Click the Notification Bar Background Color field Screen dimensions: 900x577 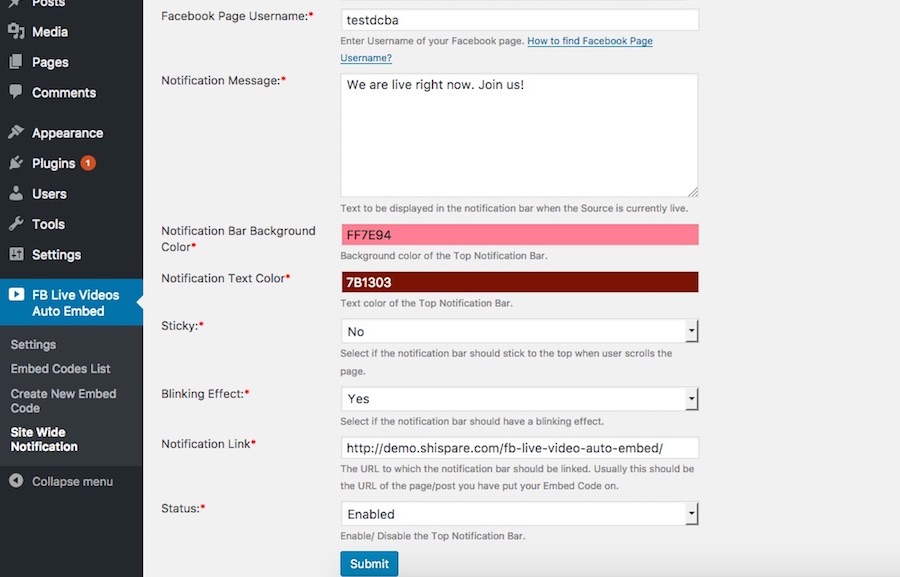(519, 235)
